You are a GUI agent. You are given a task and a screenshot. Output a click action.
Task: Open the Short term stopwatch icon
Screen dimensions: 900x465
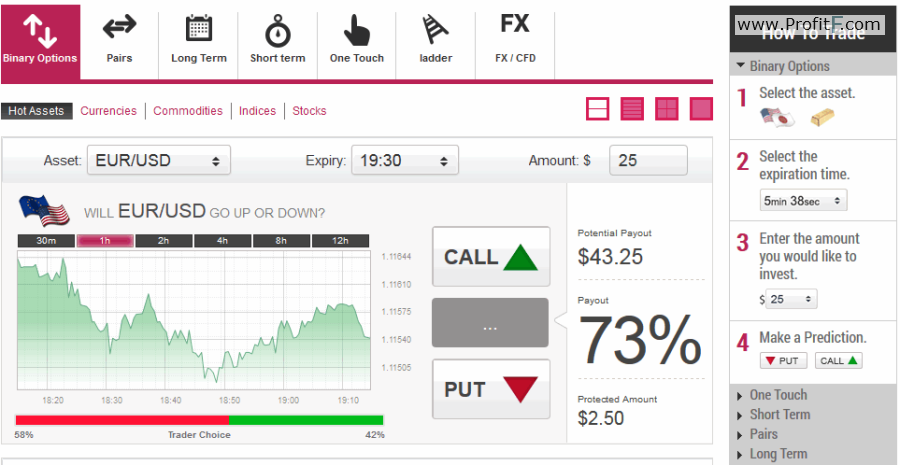click(x=277, y=30)
